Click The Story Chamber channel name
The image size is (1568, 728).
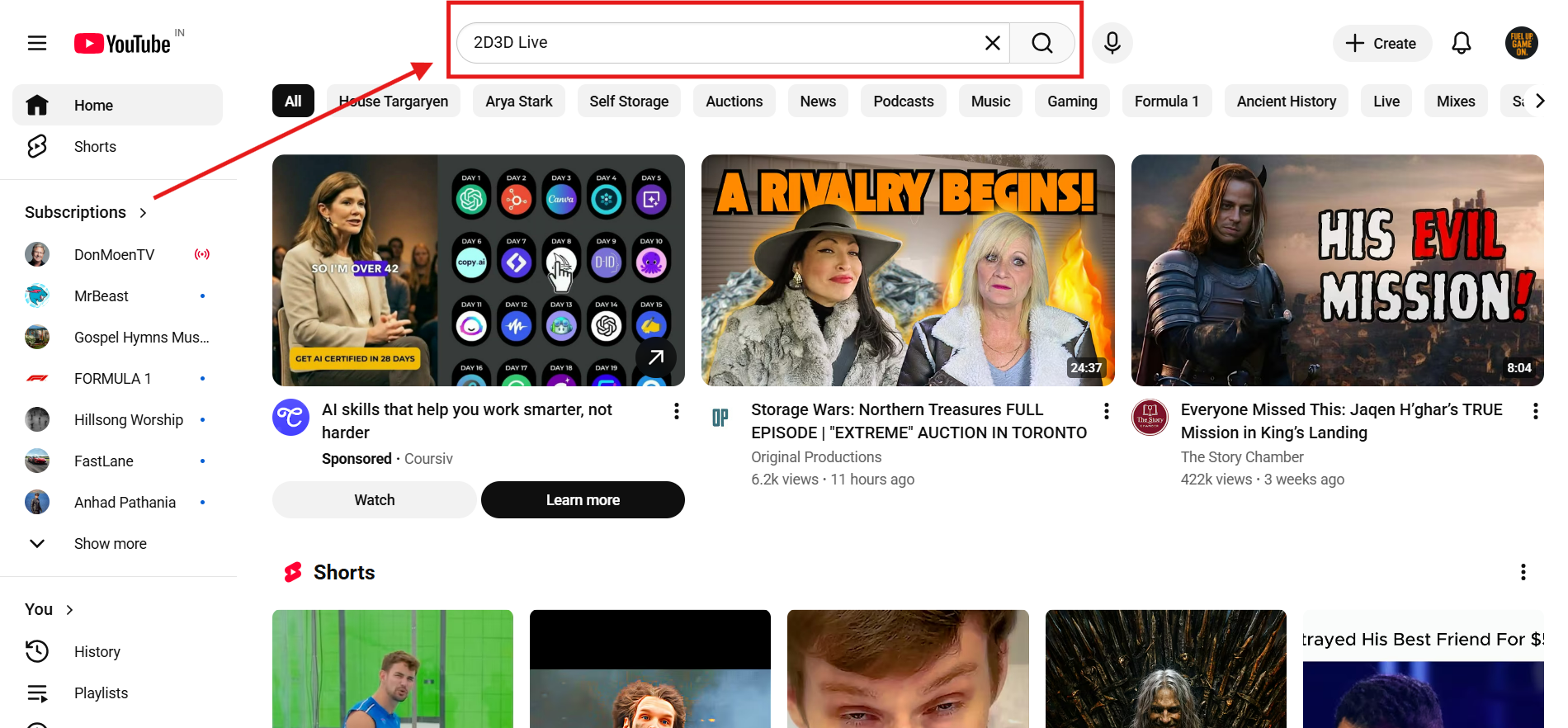(1242, 456)
